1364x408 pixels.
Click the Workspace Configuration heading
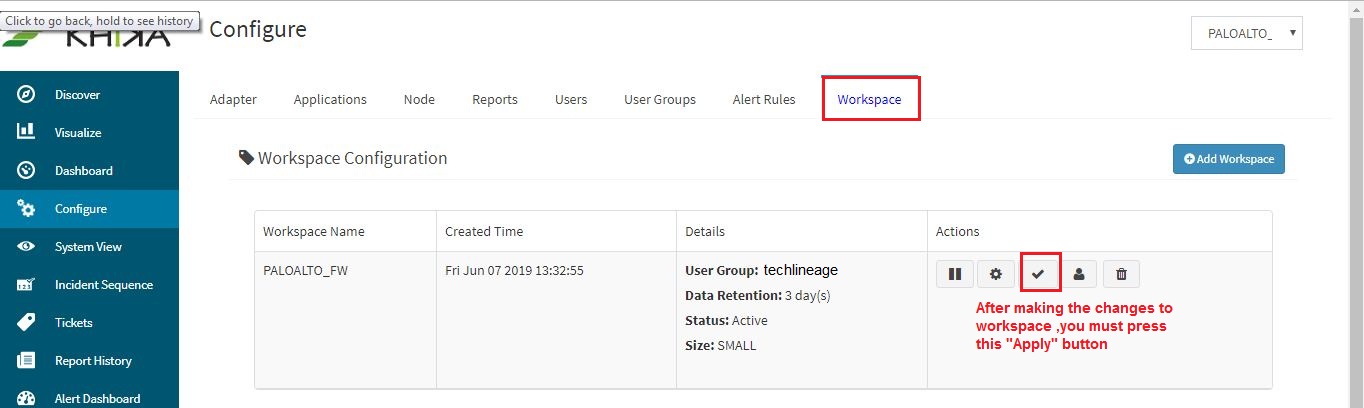click(343, 158)
